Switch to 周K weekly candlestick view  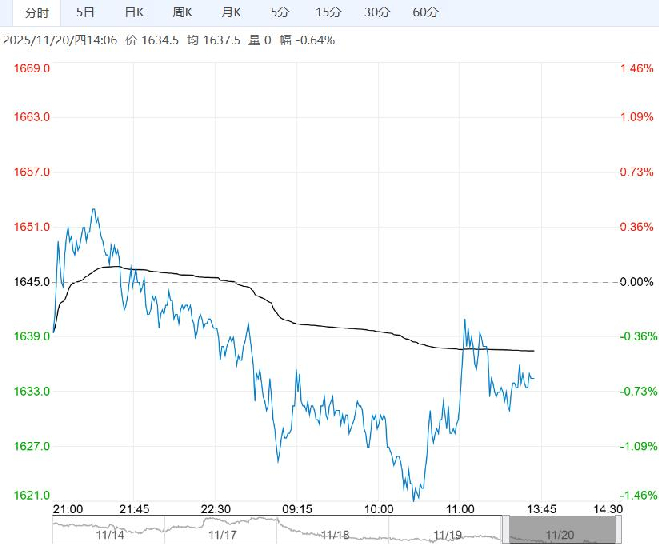click(182, 12)
